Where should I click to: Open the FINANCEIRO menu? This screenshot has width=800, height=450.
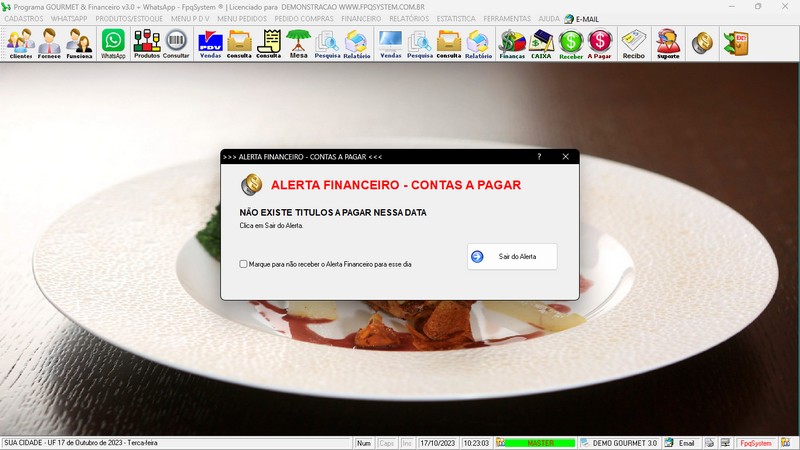coord(361,18)
